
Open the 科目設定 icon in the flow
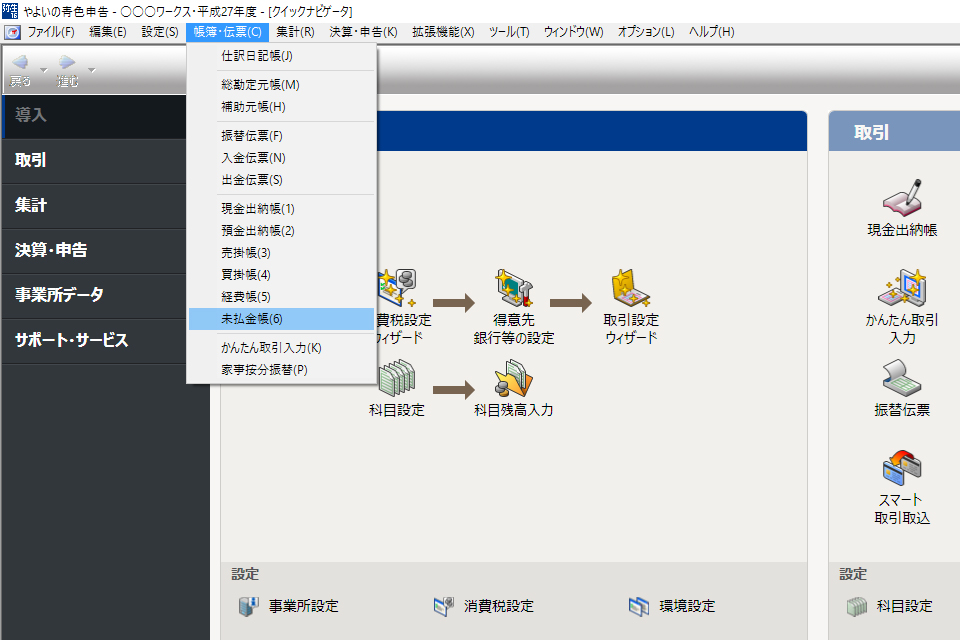pos(397,378)
